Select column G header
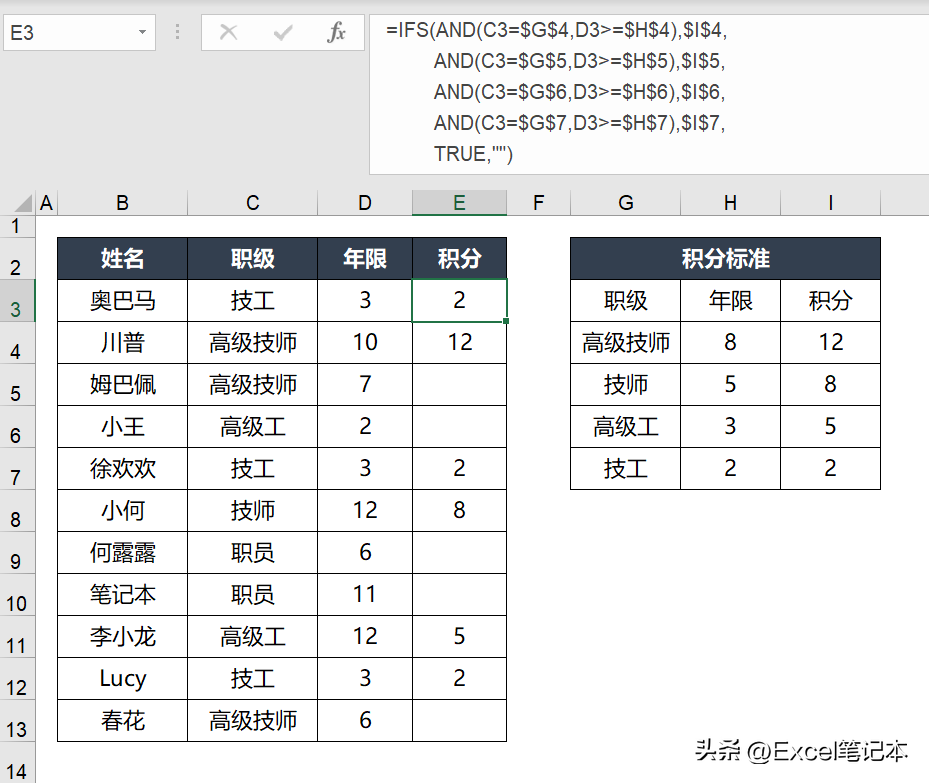This screenshot has width=929, height=783. click(x=626, y=203)
